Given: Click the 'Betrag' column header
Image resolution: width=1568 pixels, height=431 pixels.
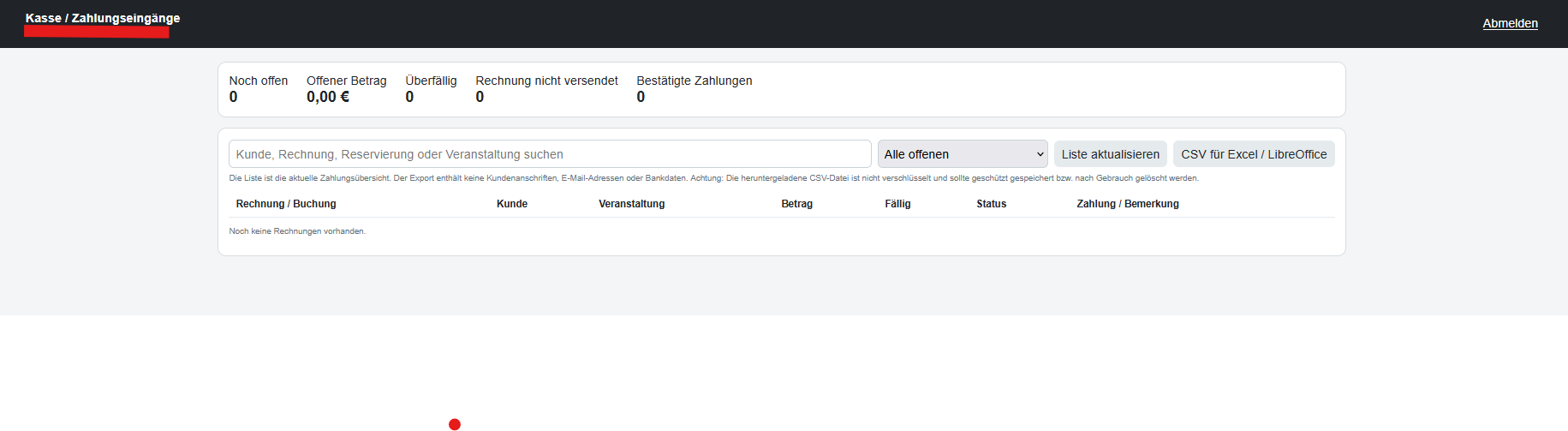Looking at the screenshot, I should tap(797, 204).
